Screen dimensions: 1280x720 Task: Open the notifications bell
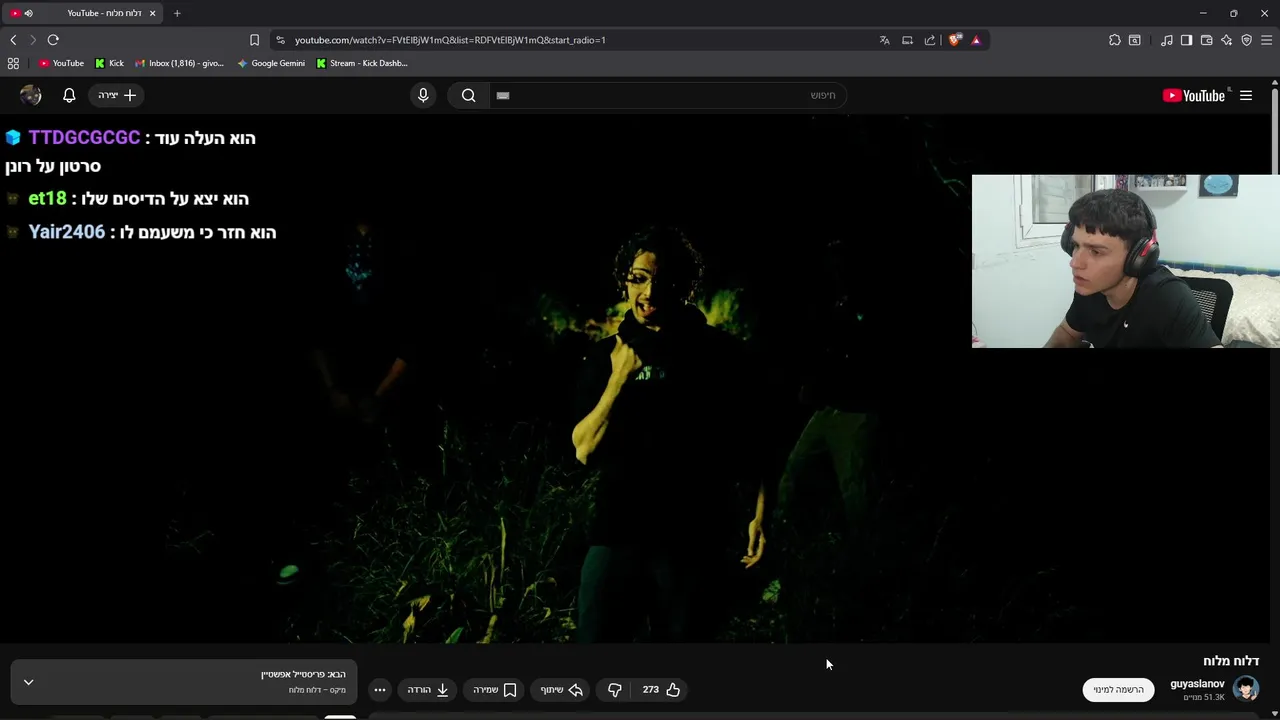coord(69,95)
